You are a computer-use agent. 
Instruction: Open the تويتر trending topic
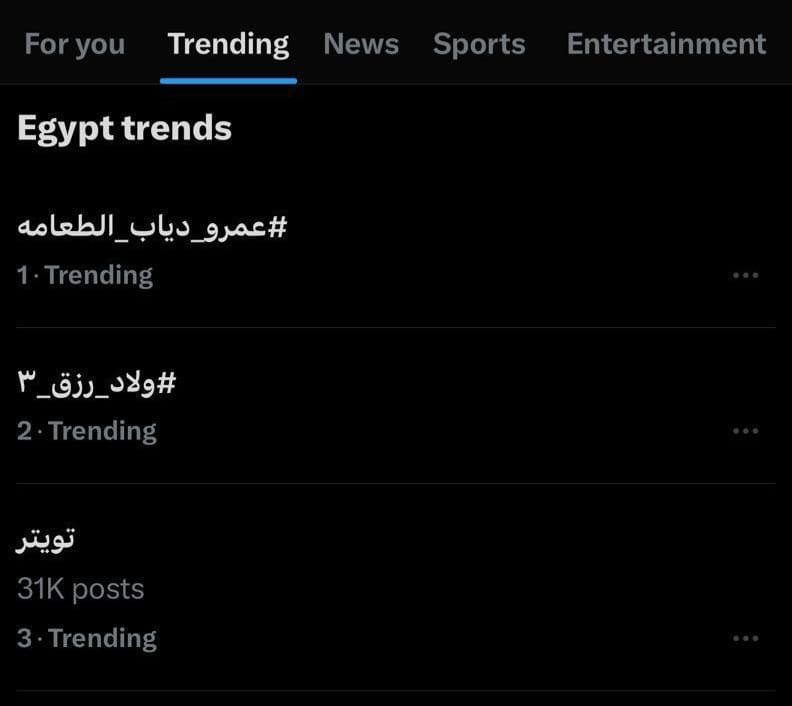[46, 540]
